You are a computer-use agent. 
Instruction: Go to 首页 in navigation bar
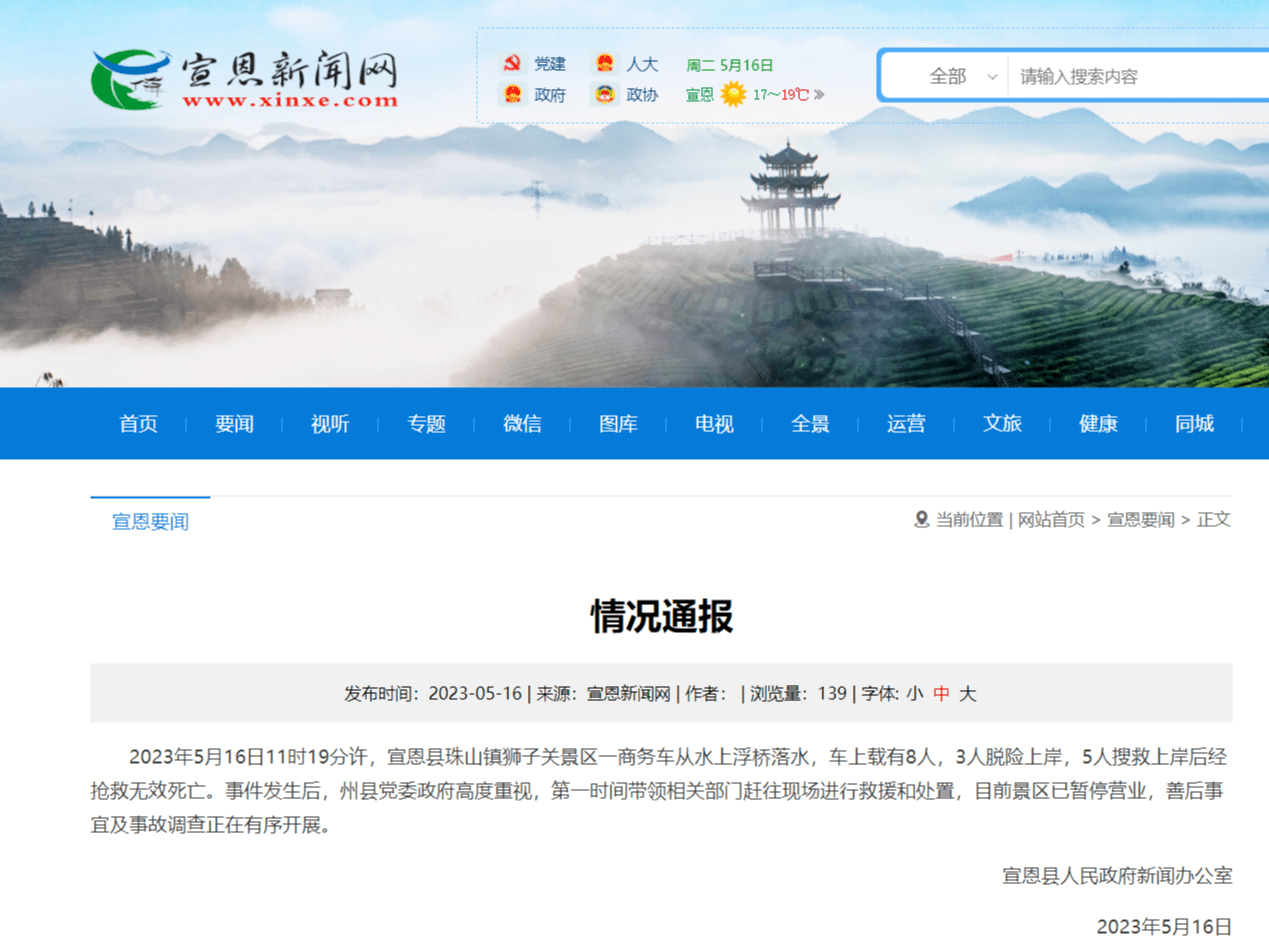pyautogui.click(x=138, y=424)
